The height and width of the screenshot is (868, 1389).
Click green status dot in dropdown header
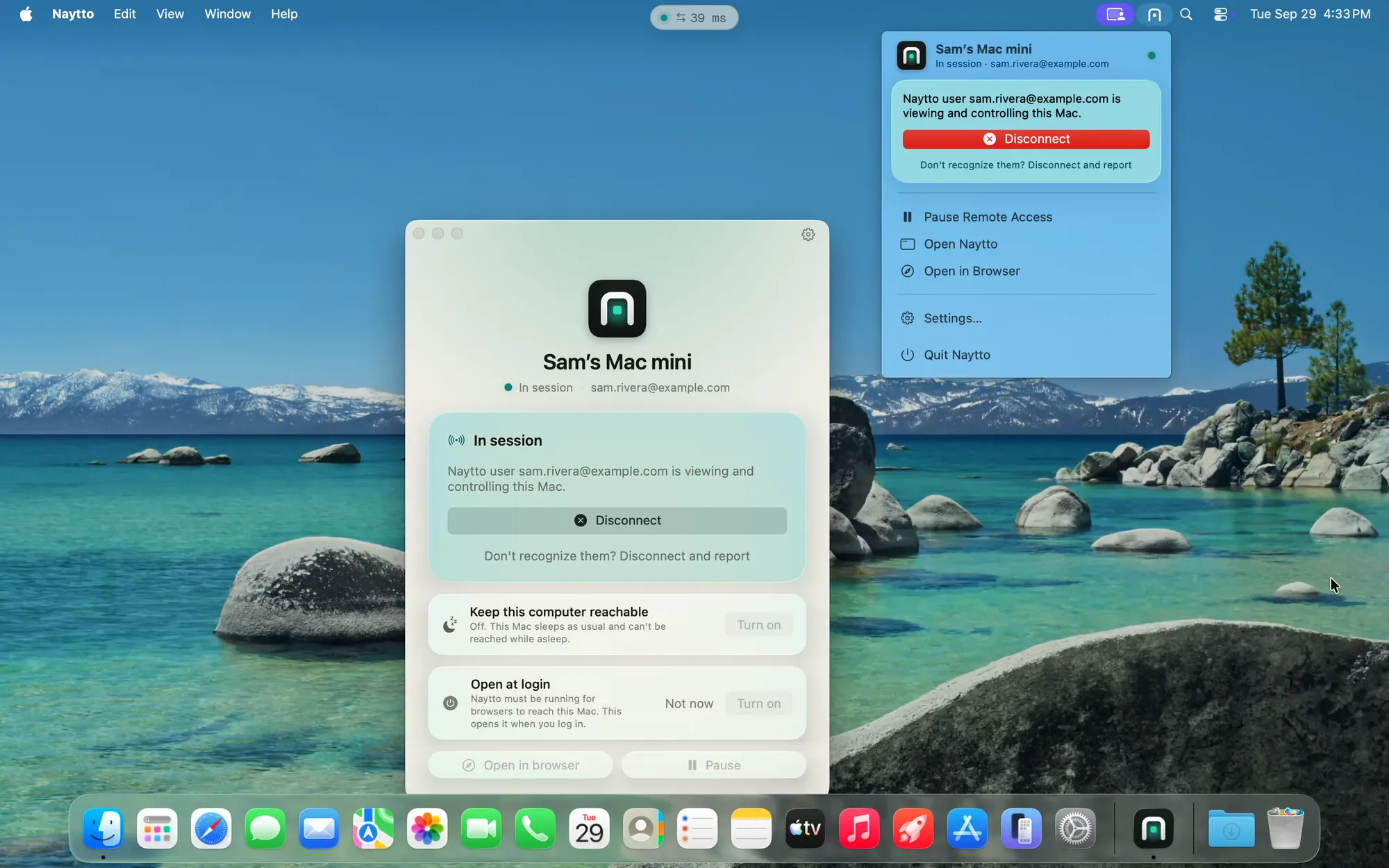pyautogui.click(x=1151, y=56)
